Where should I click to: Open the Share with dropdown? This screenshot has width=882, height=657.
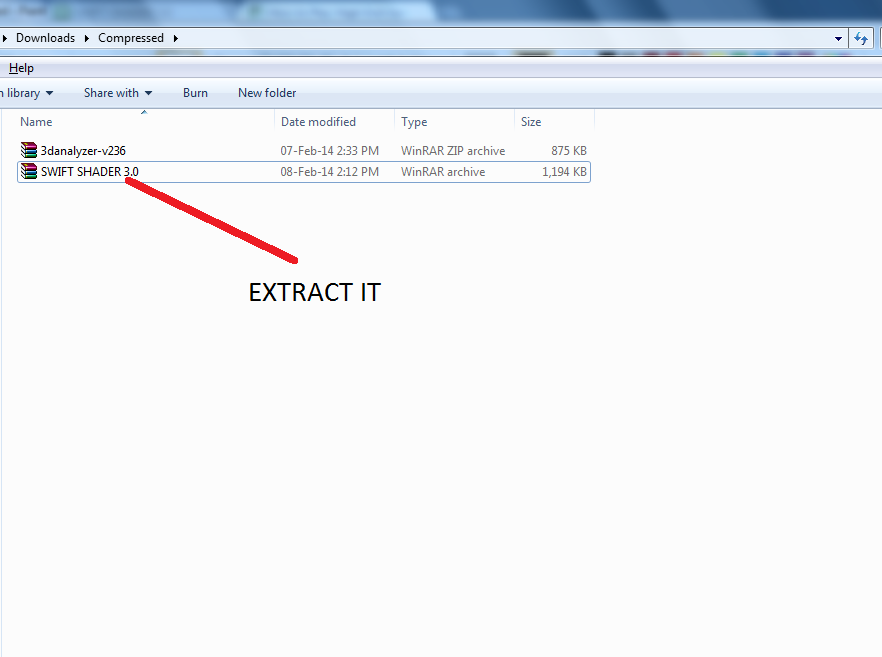pyautogui.click(x=118, y=93)
